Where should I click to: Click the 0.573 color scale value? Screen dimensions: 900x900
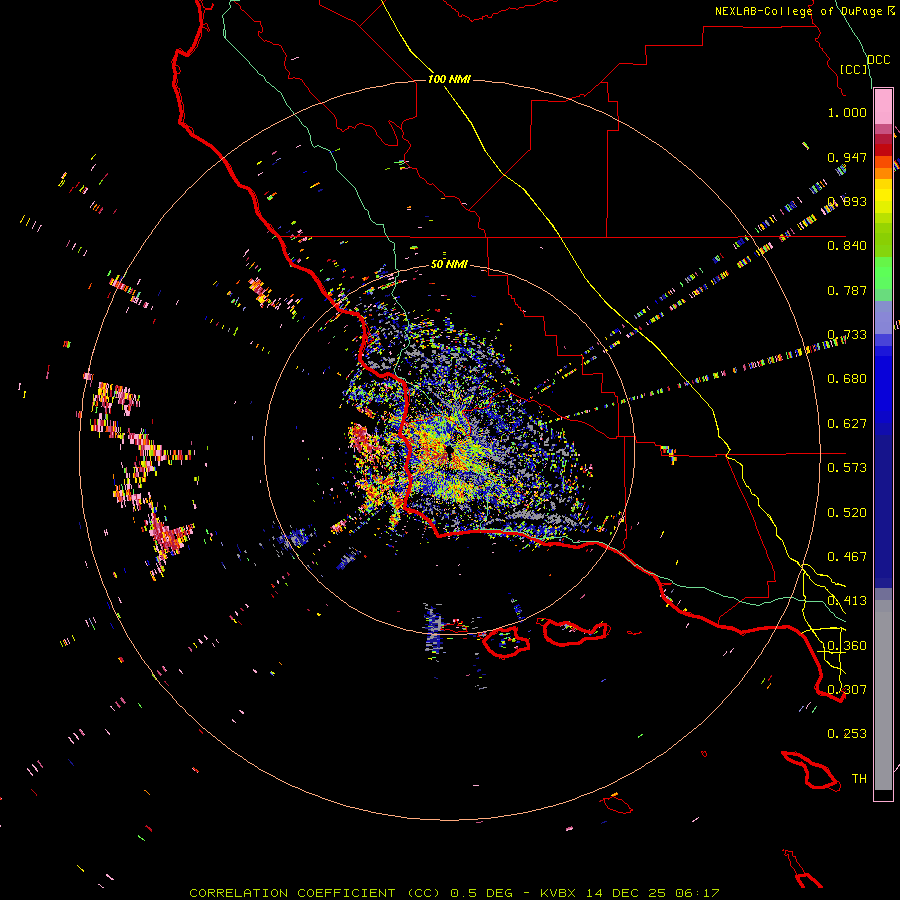coord(847,468)
